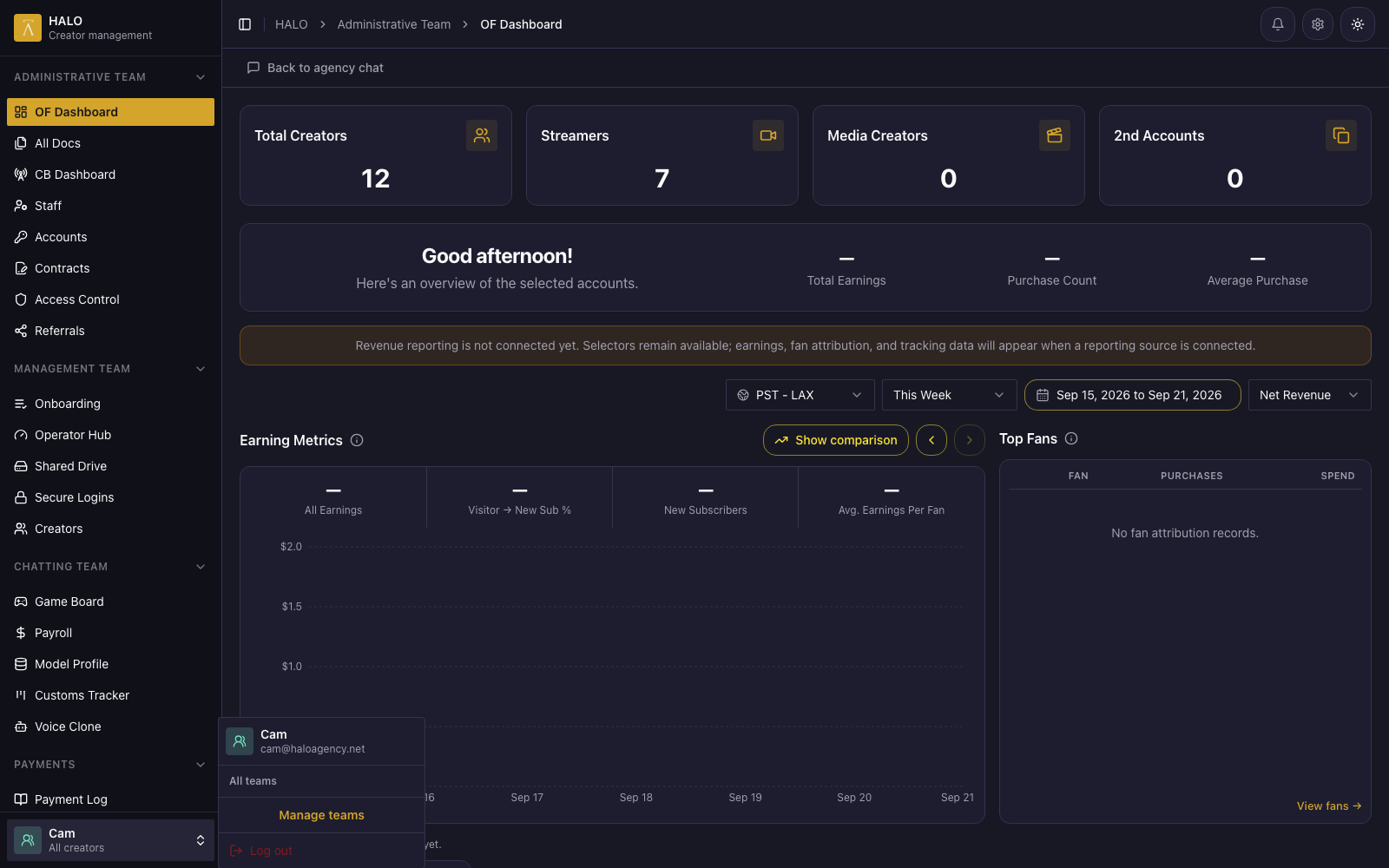
Task: Toggle the sidebar panel icon
Action: click(x=245, y=24)
